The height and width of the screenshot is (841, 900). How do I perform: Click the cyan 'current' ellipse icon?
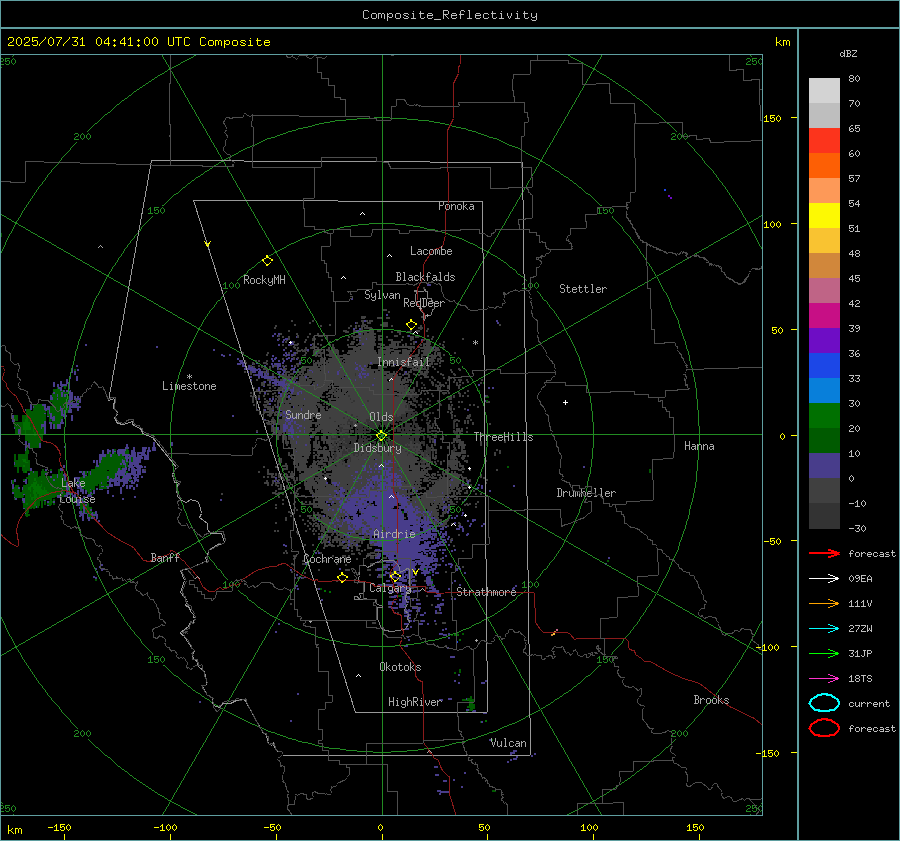point(824,703)
